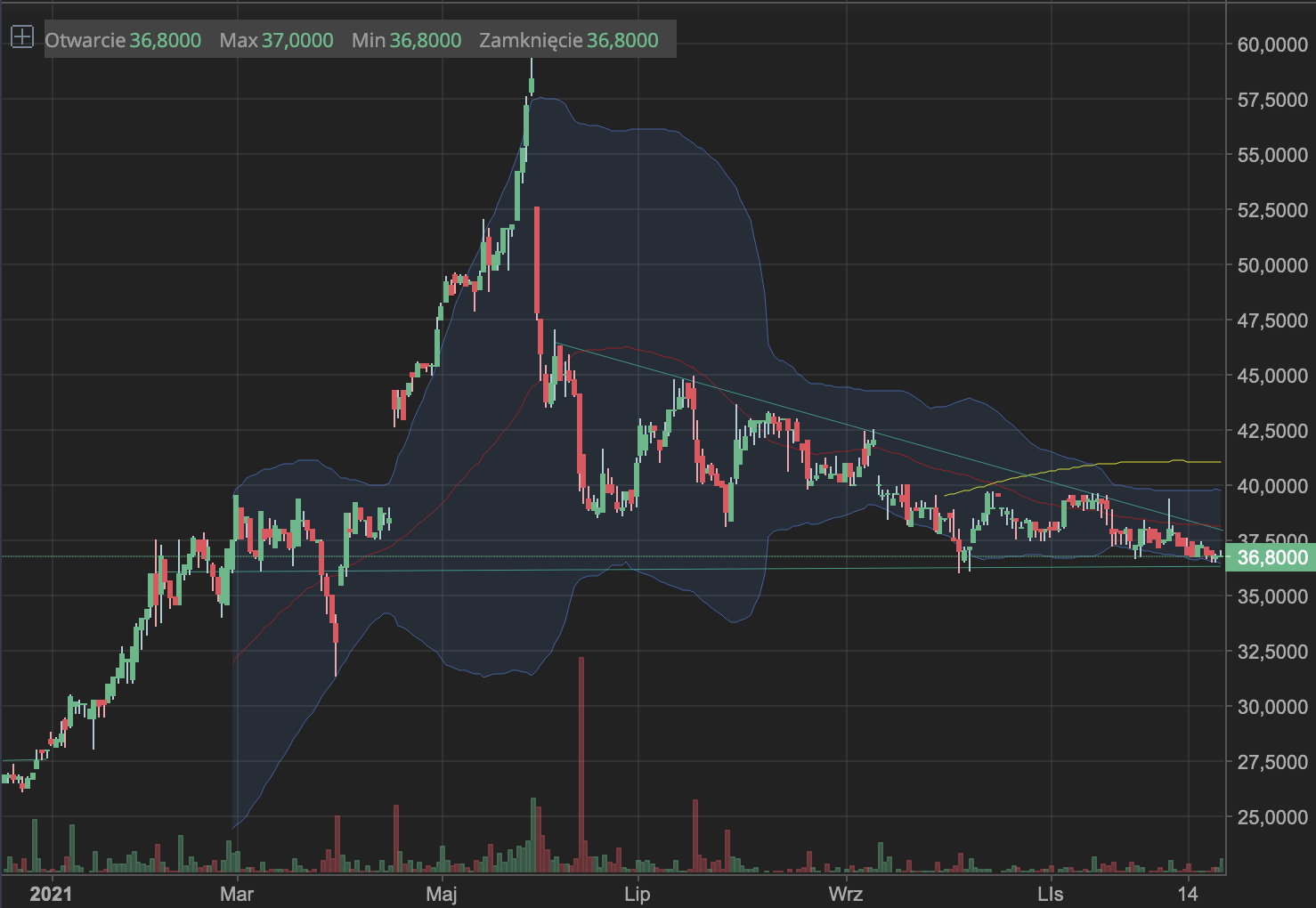
Task: Select the 2021 label on time axis
Action: 47,893
